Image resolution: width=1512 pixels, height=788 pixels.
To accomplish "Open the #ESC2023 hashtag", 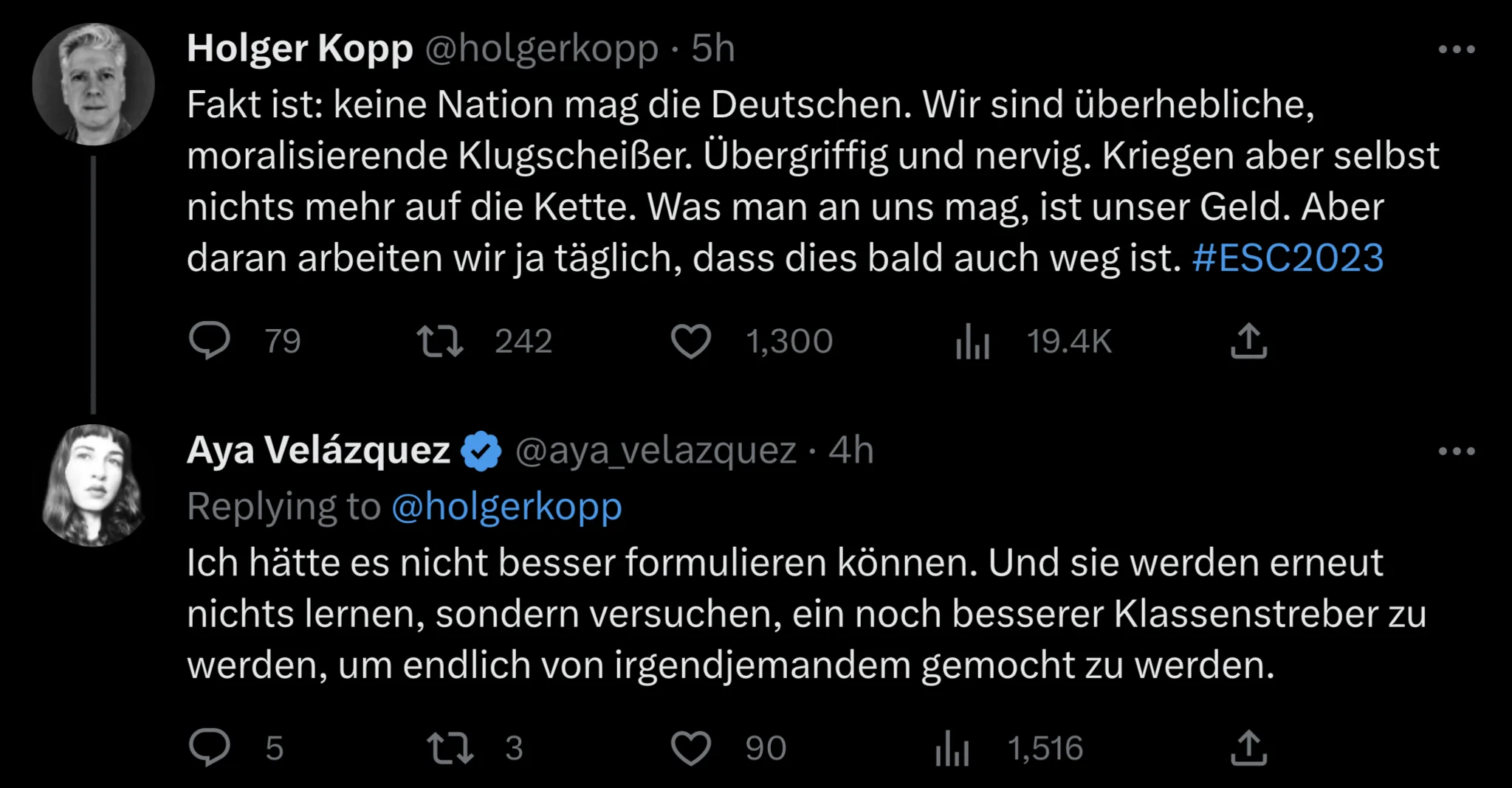I will click(x=1288, y=258).
